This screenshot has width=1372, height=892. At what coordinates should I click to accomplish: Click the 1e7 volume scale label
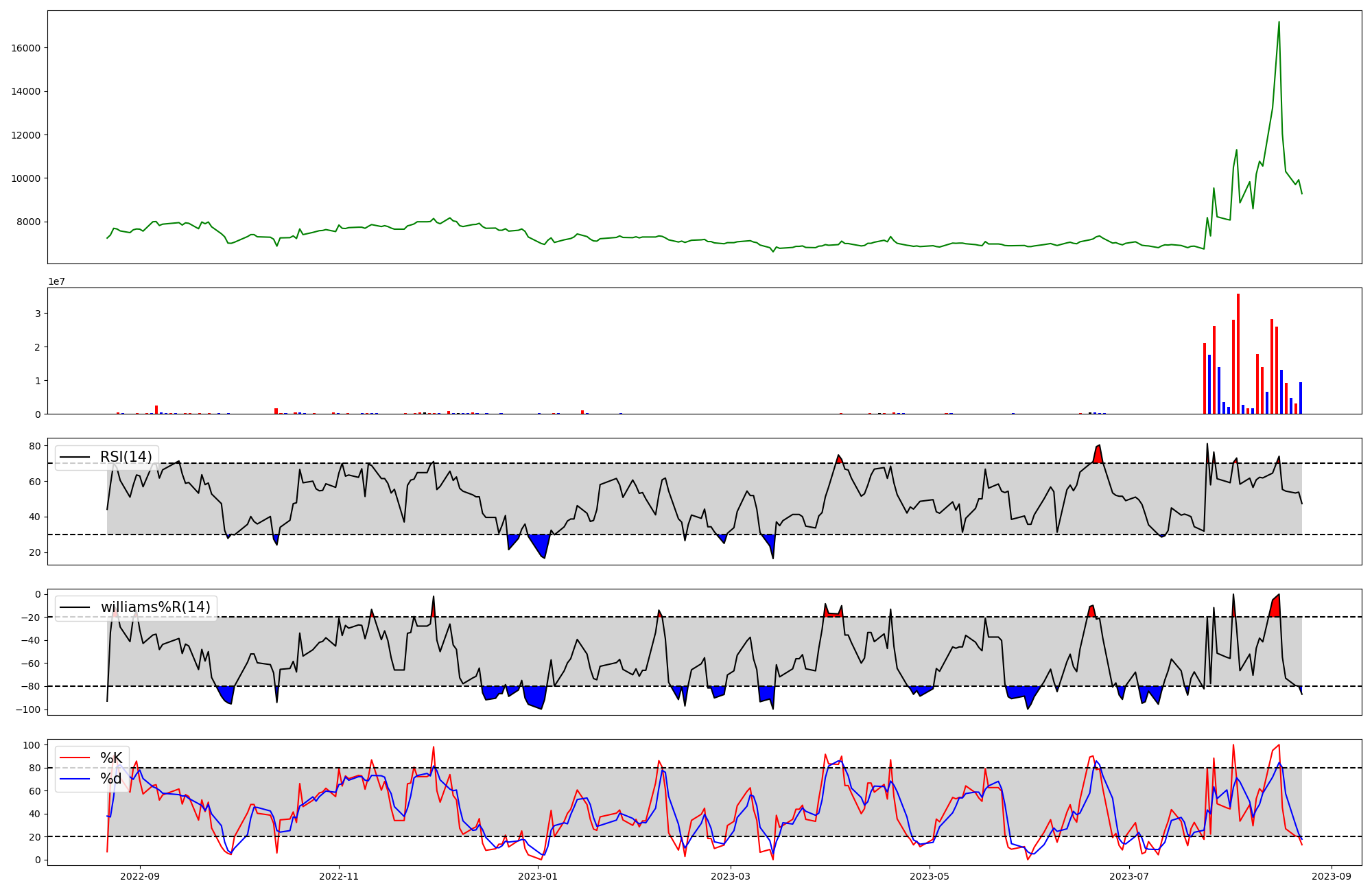[56, 281]
